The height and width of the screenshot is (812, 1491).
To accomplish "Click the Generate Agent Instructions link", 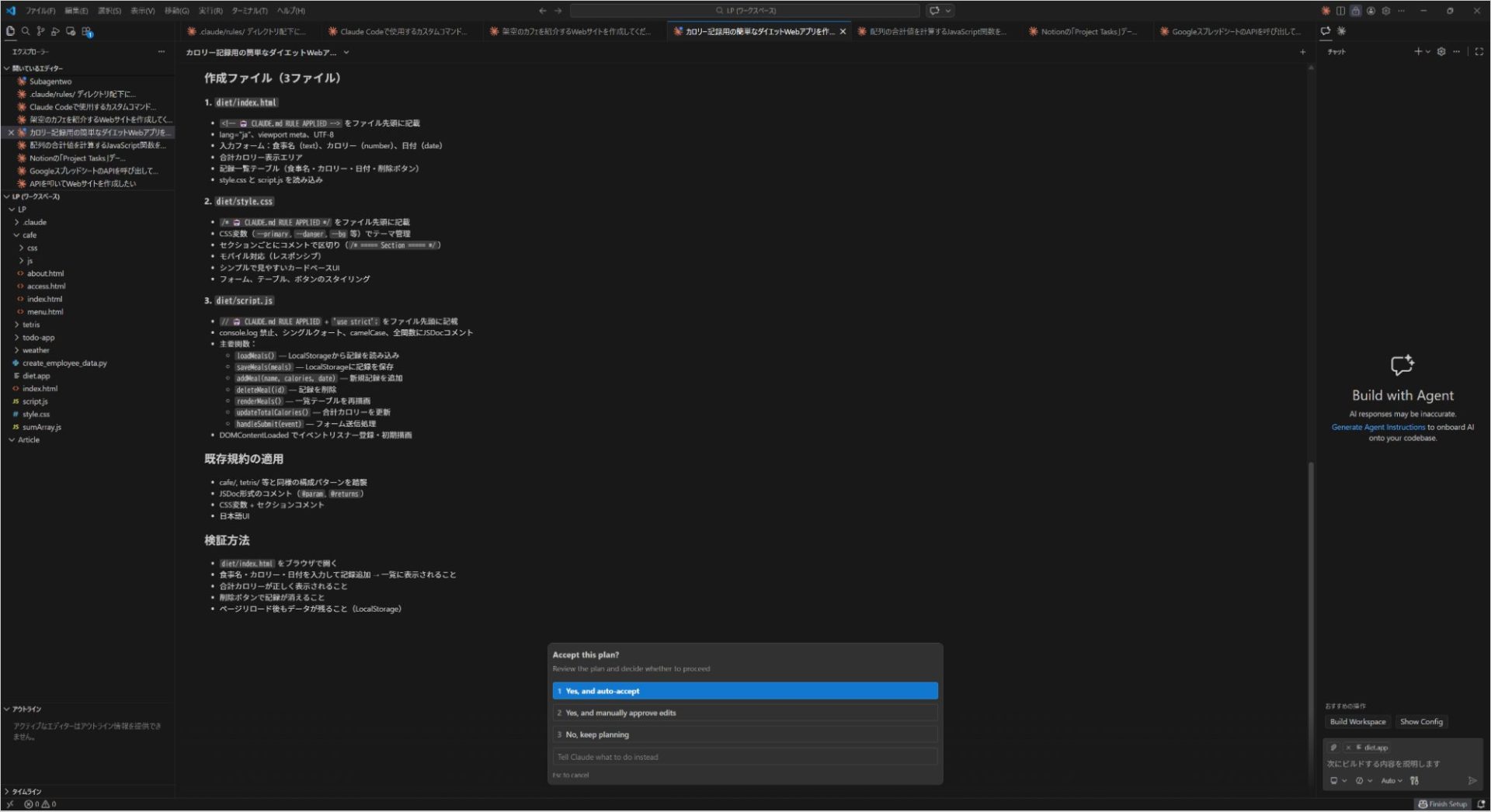I will (1378, 427).
